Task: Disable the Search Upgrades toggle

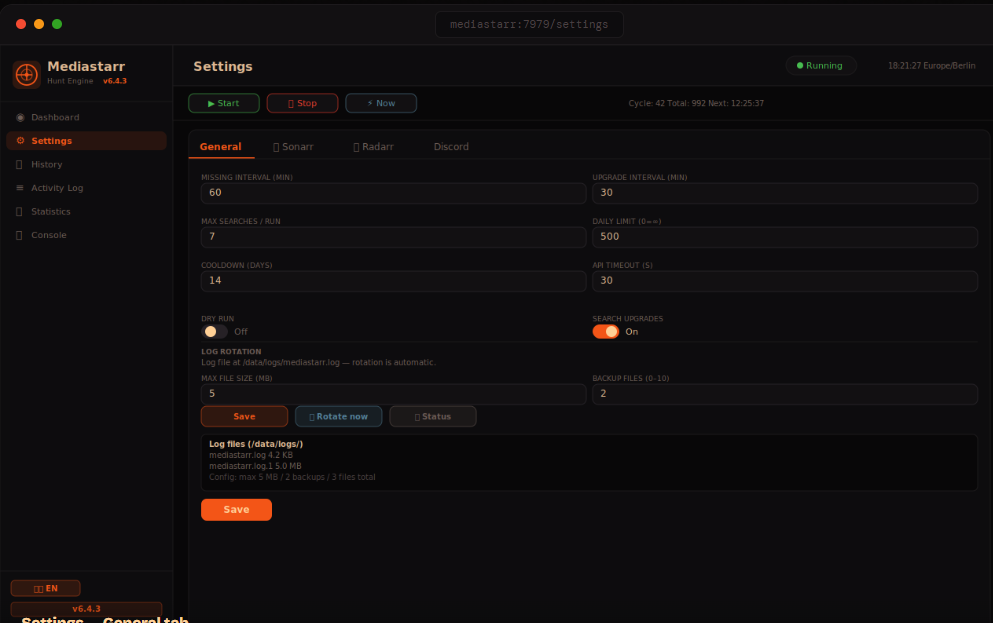Action: tap(606, 331)
